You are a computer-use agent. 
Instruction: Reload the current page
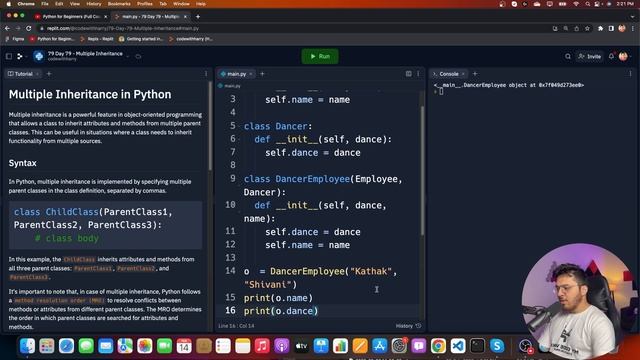(x=29, y=28)
